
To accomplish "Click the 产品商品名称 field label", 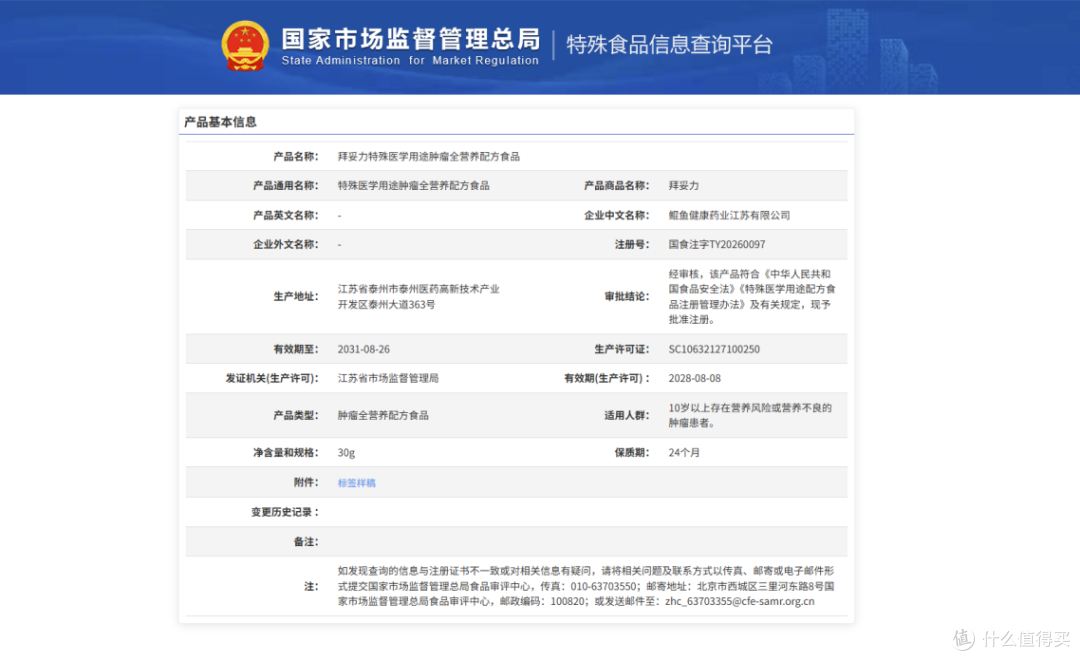I will (x=616, y=185).
